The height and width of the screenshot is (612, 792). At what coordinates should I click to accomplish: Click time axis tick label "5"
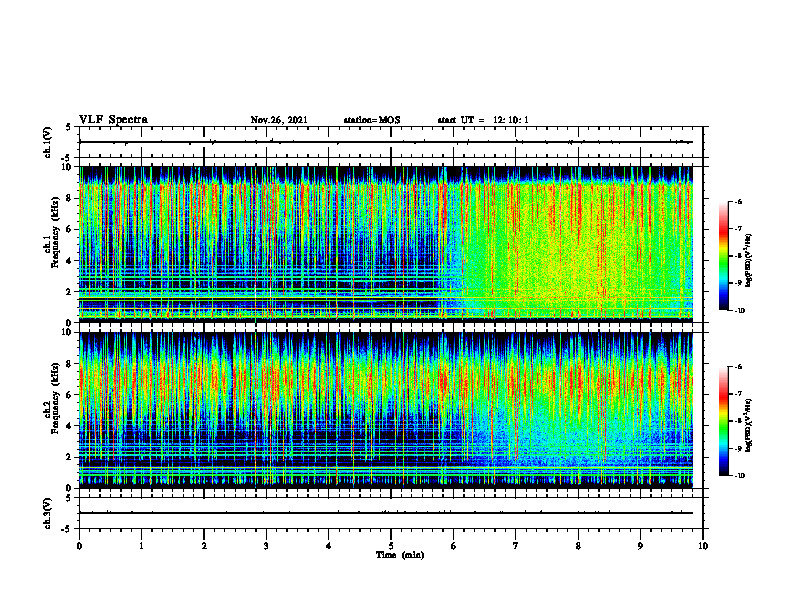pos(391,546)
